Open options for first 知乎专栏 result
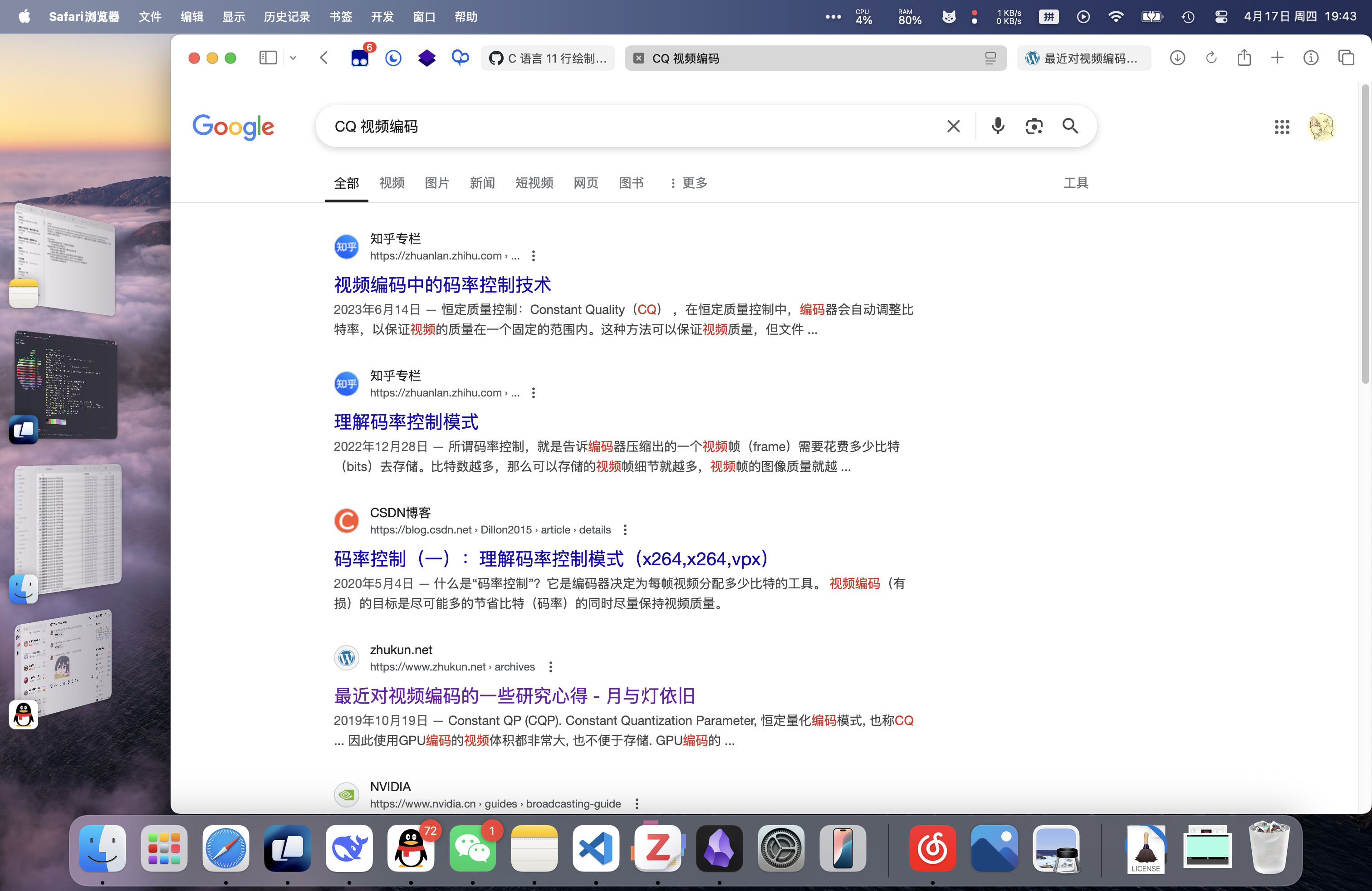 click(533, 255)
